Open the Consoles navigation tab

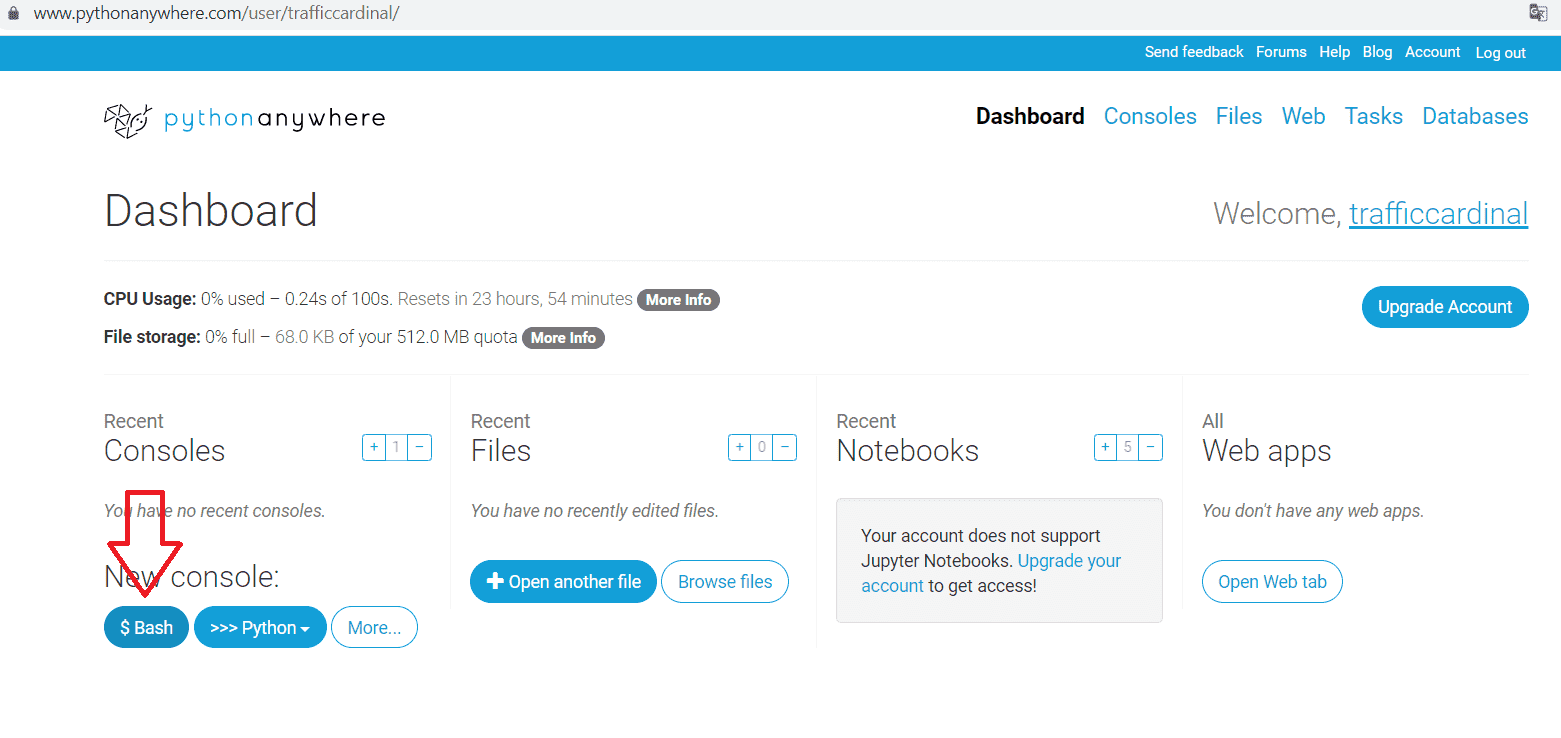point(1150,116)
